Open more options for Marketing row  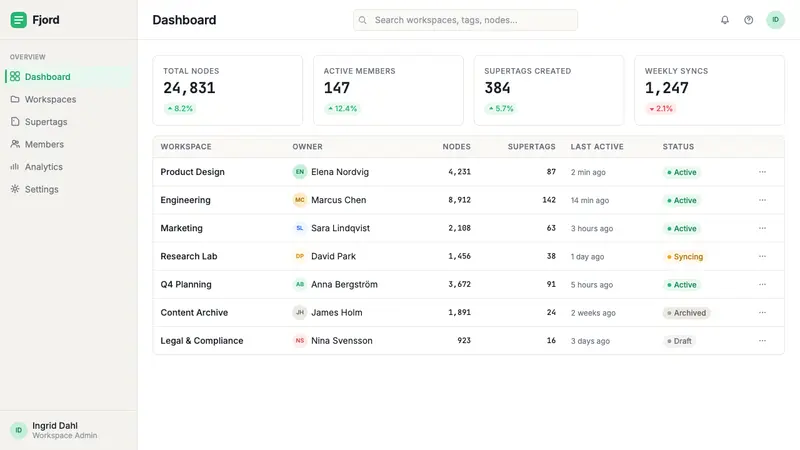click(x=762, y=228)
